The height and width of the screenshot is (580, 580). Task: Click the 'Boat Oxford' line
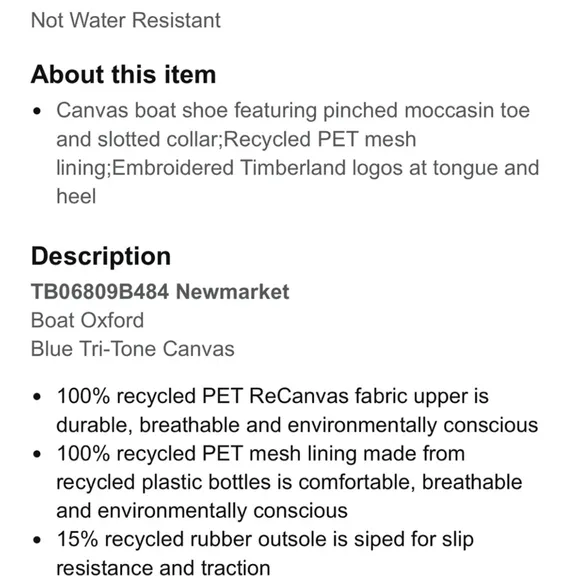(88, 320)
